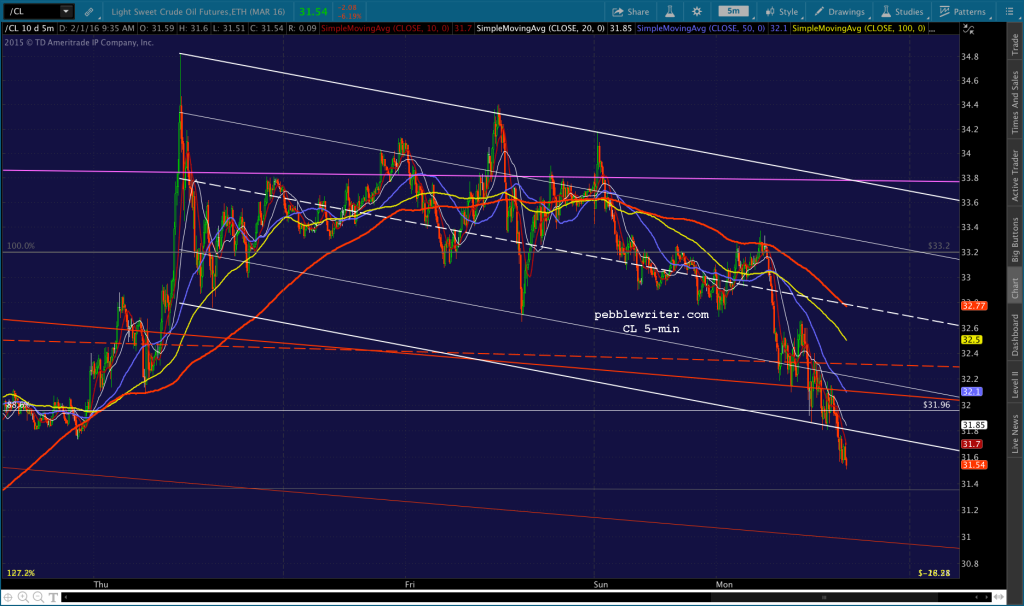1024x606 pixels.
Task: Click the 31.85 white price bubble
Action: [973, 425]
